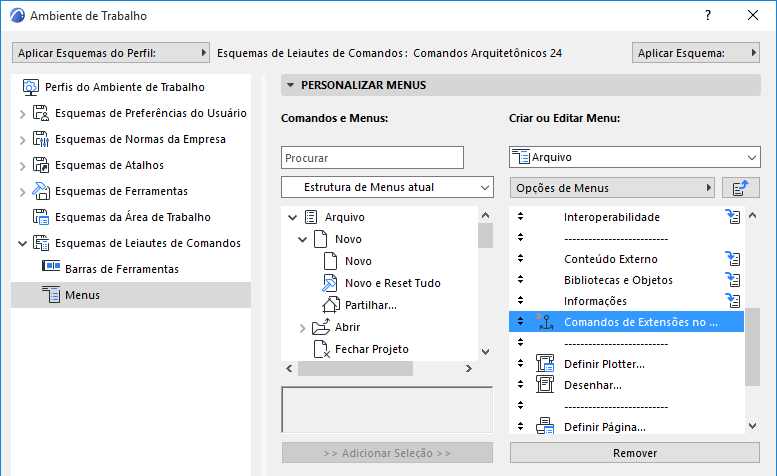Open the Estrutura de Menus atual dropdown
The width and height of the screenshot is (777, 476).
[386, 187]
